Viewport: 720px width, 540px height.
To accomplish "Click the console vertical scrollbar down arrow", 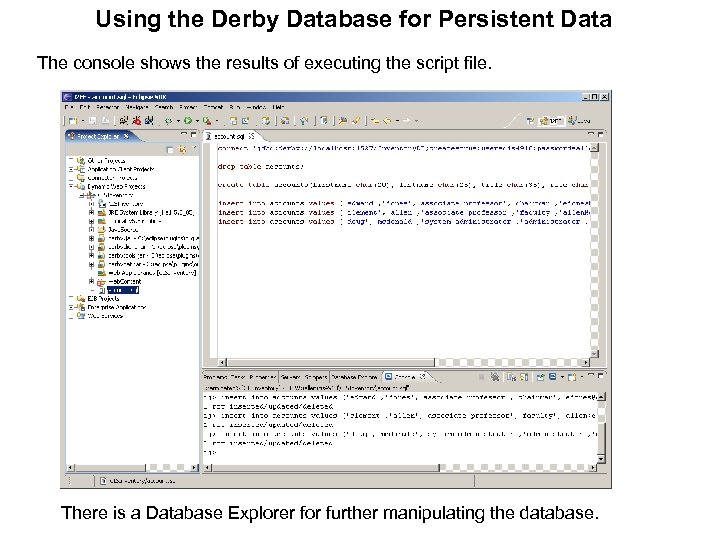I will [601, 459].
